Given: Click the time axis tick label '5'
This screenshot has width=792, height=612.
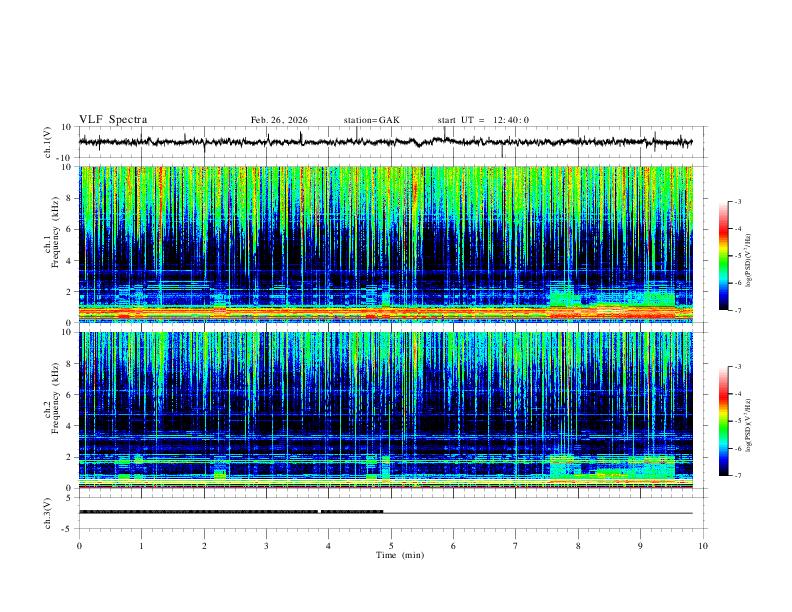Looking at the screenshot, I should coord(391,546).
